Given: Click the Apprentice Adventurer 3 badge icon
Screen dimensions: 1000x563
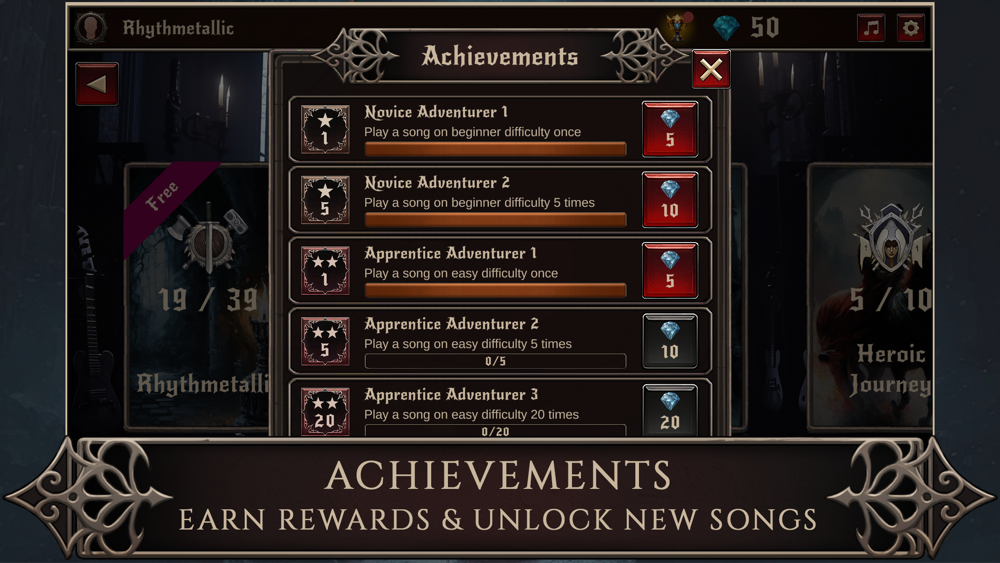Looking at the screenshot, I should pos(325,411).
